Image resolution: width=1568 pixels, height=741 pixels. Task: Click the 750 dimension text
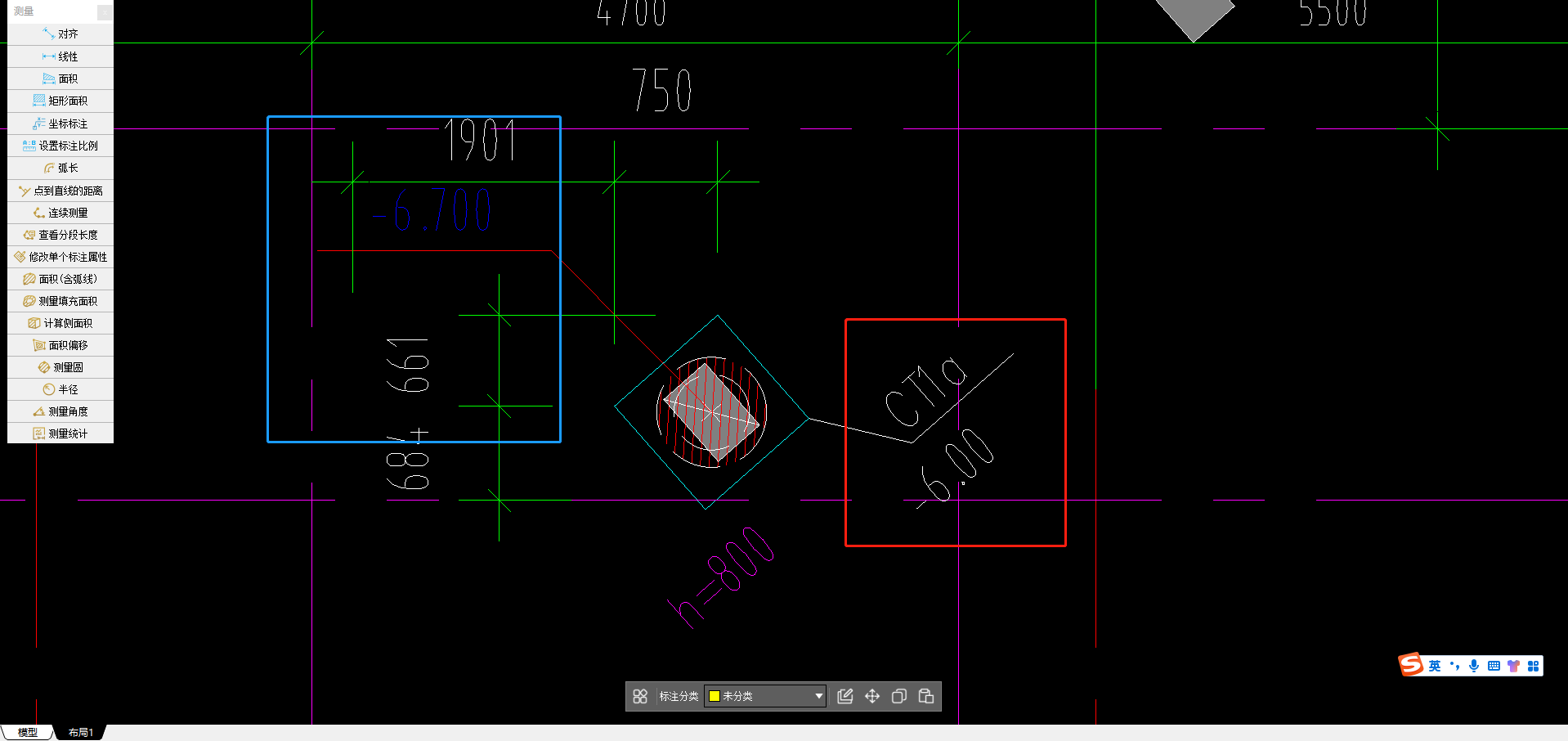click(662, 91)
